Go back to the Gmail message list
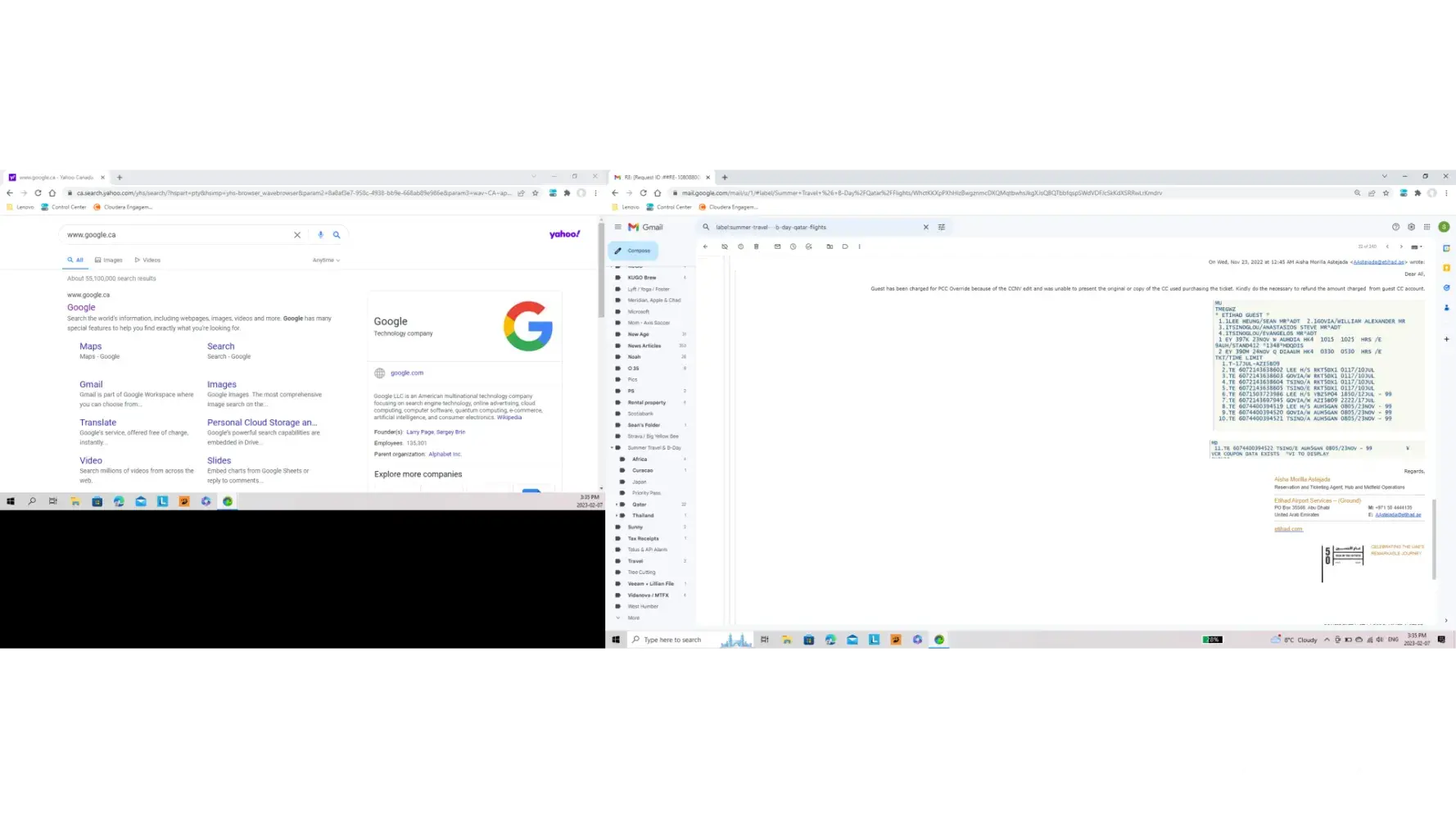This screenshot has width=1456, height=819. coord(705,247)
